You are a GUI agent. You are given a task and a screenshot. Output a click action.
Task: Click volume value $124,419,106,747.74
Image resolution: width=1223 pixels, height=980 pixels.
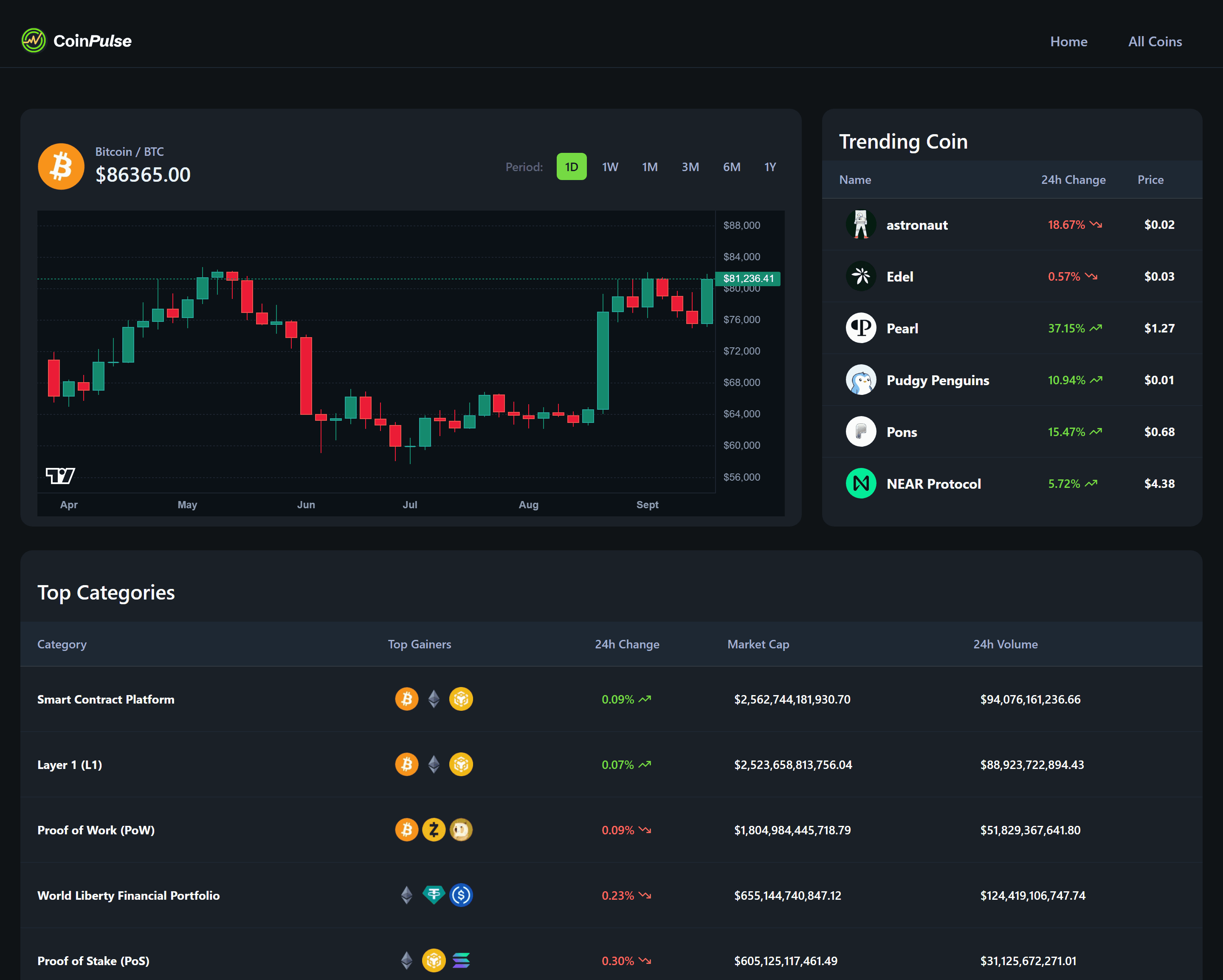pyautogui.click(x=1032, y=896)
